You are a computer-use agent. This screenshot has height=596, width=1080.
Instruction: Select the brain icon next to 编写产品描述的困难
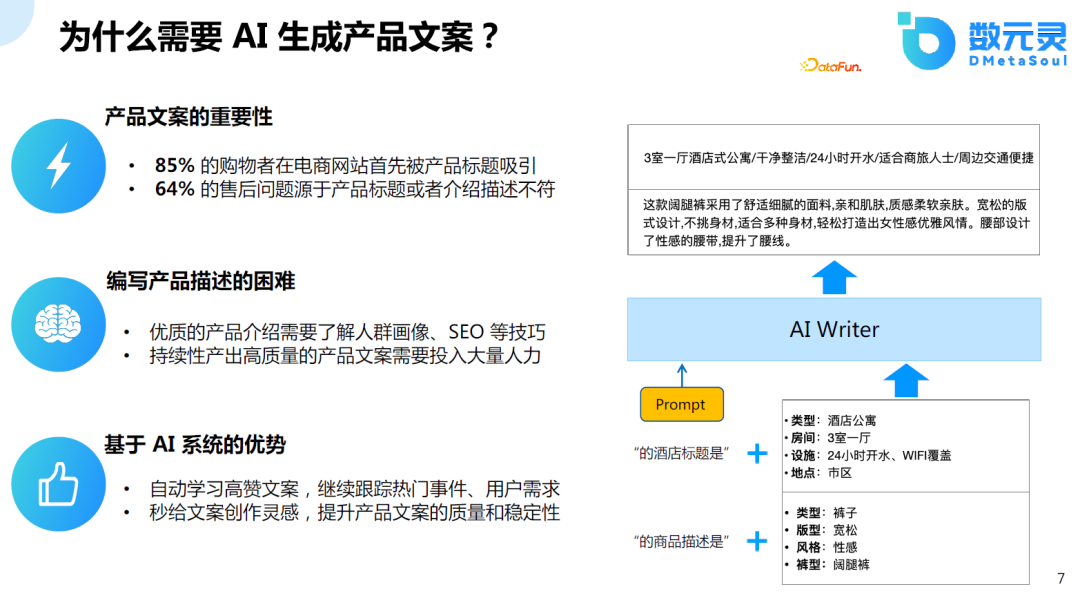(x=58, y=325)
